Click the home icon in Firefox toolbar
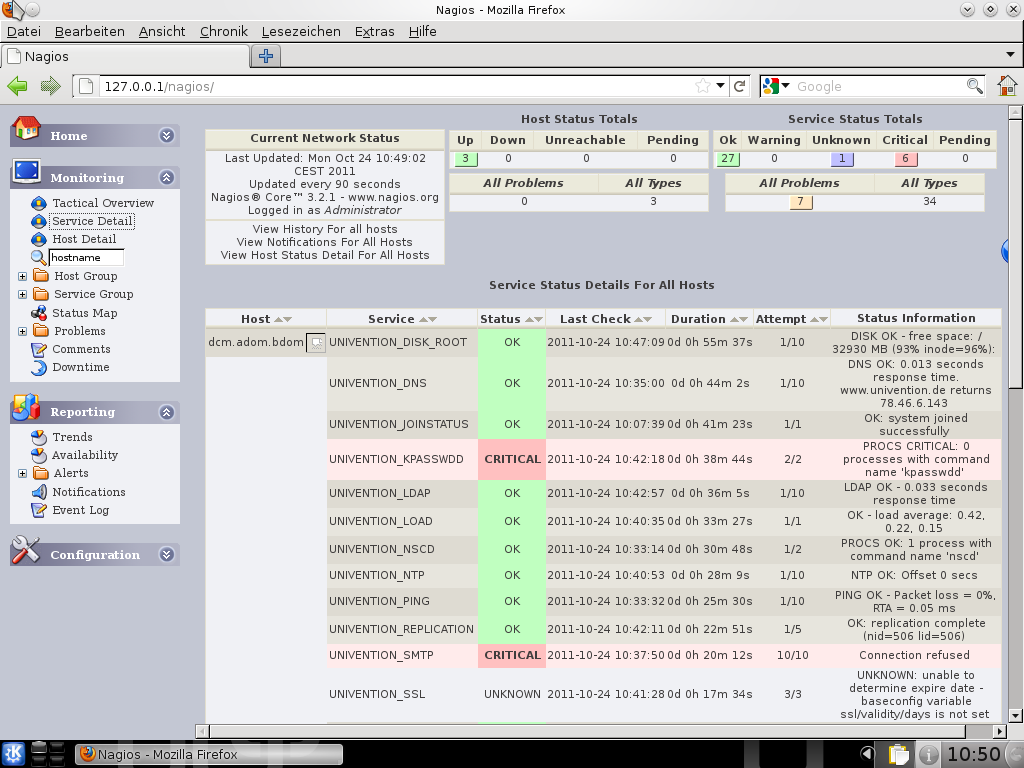Screen dimensions: 1024x768 1006,86
